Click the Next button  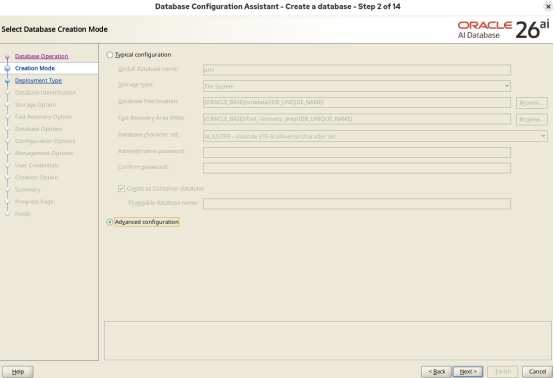coord(468,372)
